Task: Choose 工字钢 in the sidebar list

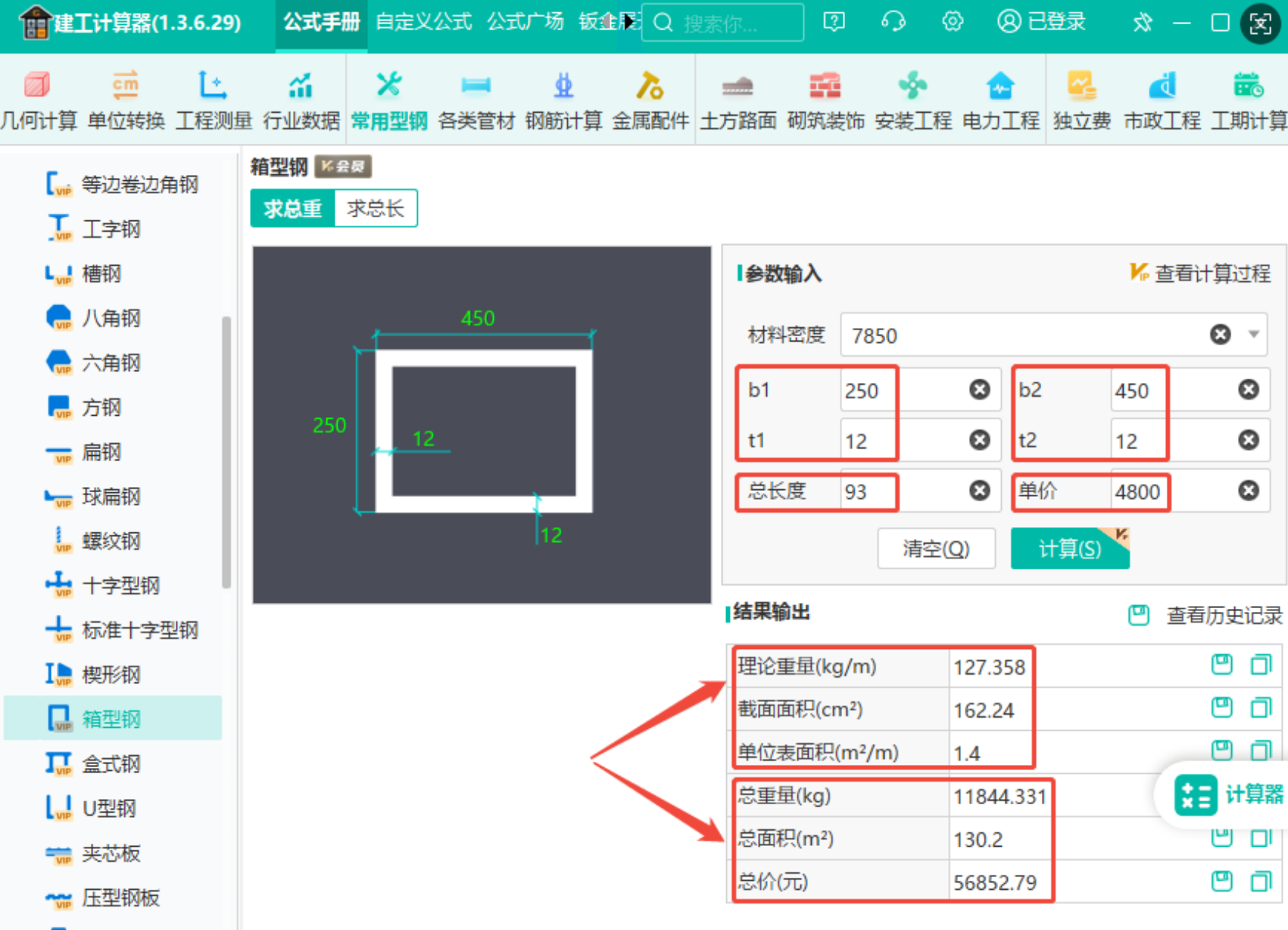Action: [x=111, y=229]
